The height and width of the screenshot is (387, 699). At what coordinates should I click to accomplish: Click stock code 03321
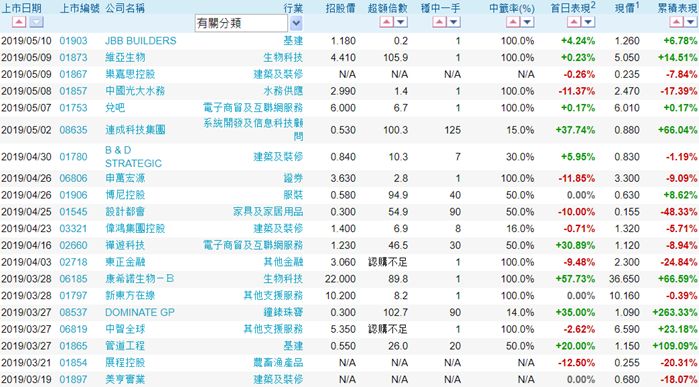pyautogui.click(x=73, y=229)
